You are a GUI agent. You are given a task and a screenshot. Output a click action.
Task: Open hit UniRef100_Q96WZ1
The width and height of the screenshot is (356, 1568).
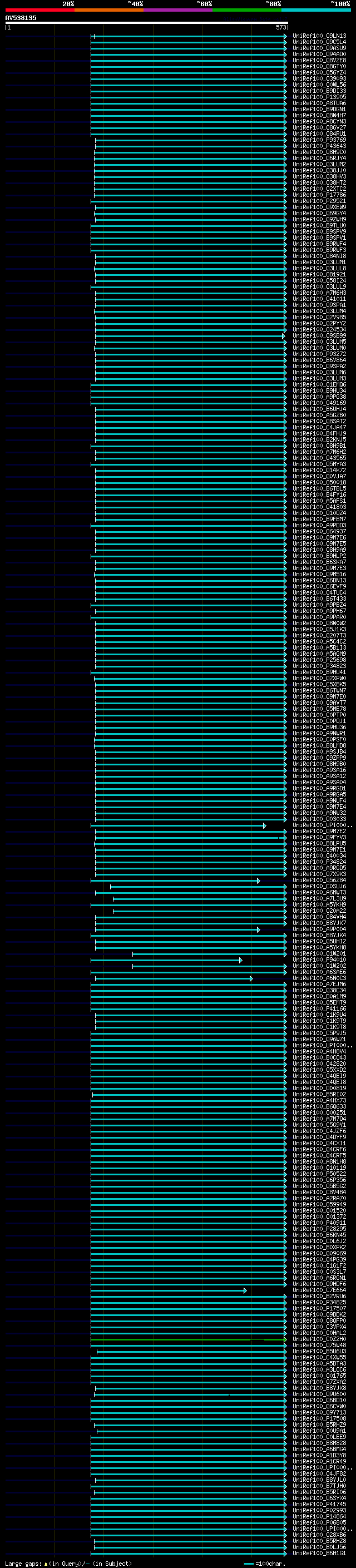pyautogui.click(x=319, y=1039)
